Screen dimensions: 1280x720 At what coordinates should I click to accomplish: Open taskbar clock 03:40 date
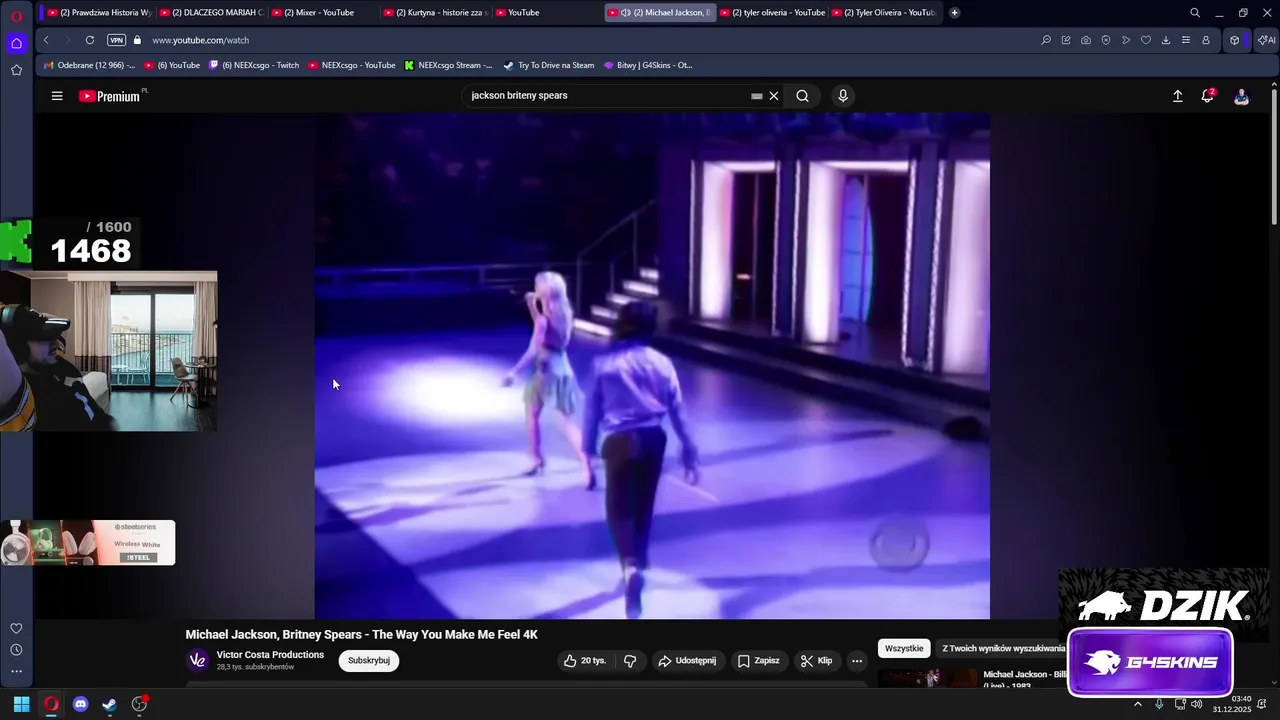coord(1232,704)
